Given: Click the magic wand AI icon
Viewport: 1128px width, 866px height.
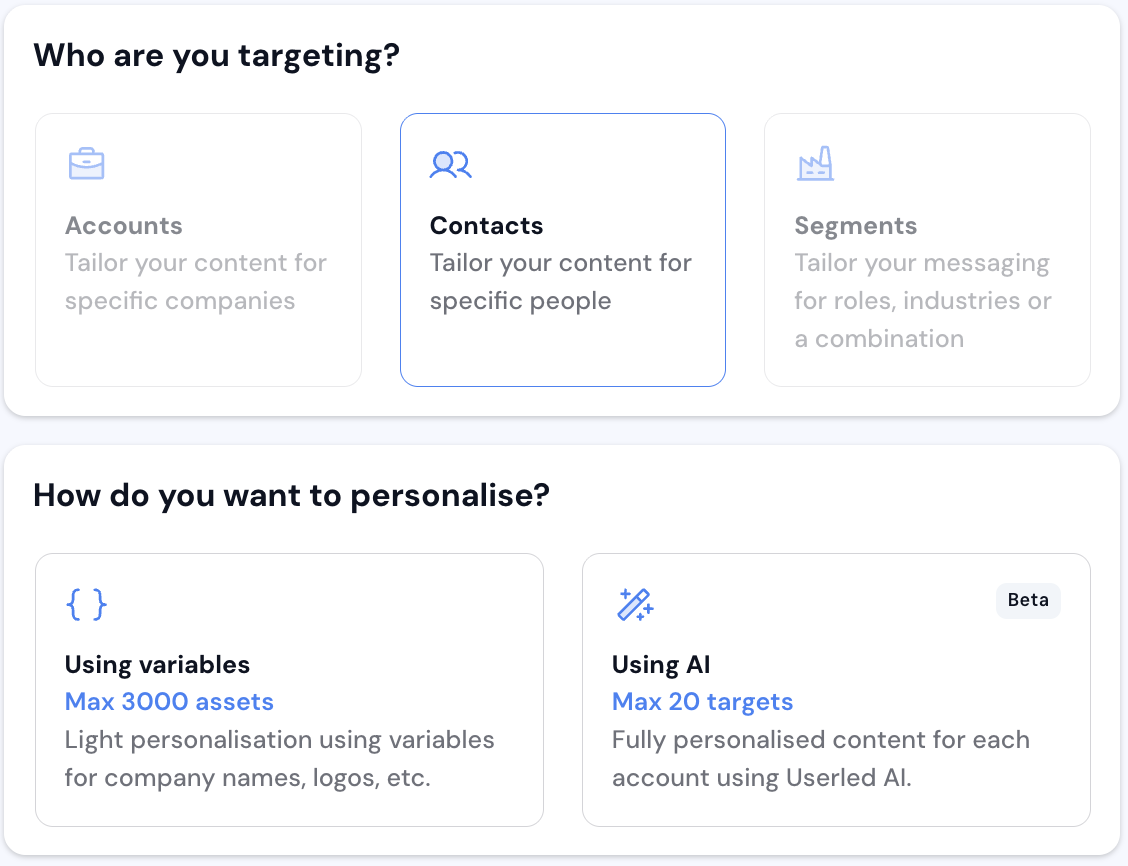Looking at the screenshot, I should coord(634,604).
